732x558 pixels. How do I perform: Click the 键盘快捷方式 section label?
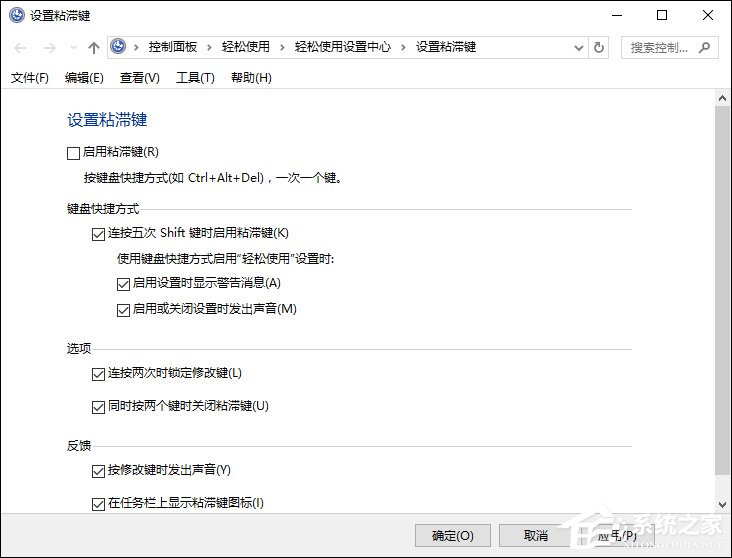tap(103, 209)
